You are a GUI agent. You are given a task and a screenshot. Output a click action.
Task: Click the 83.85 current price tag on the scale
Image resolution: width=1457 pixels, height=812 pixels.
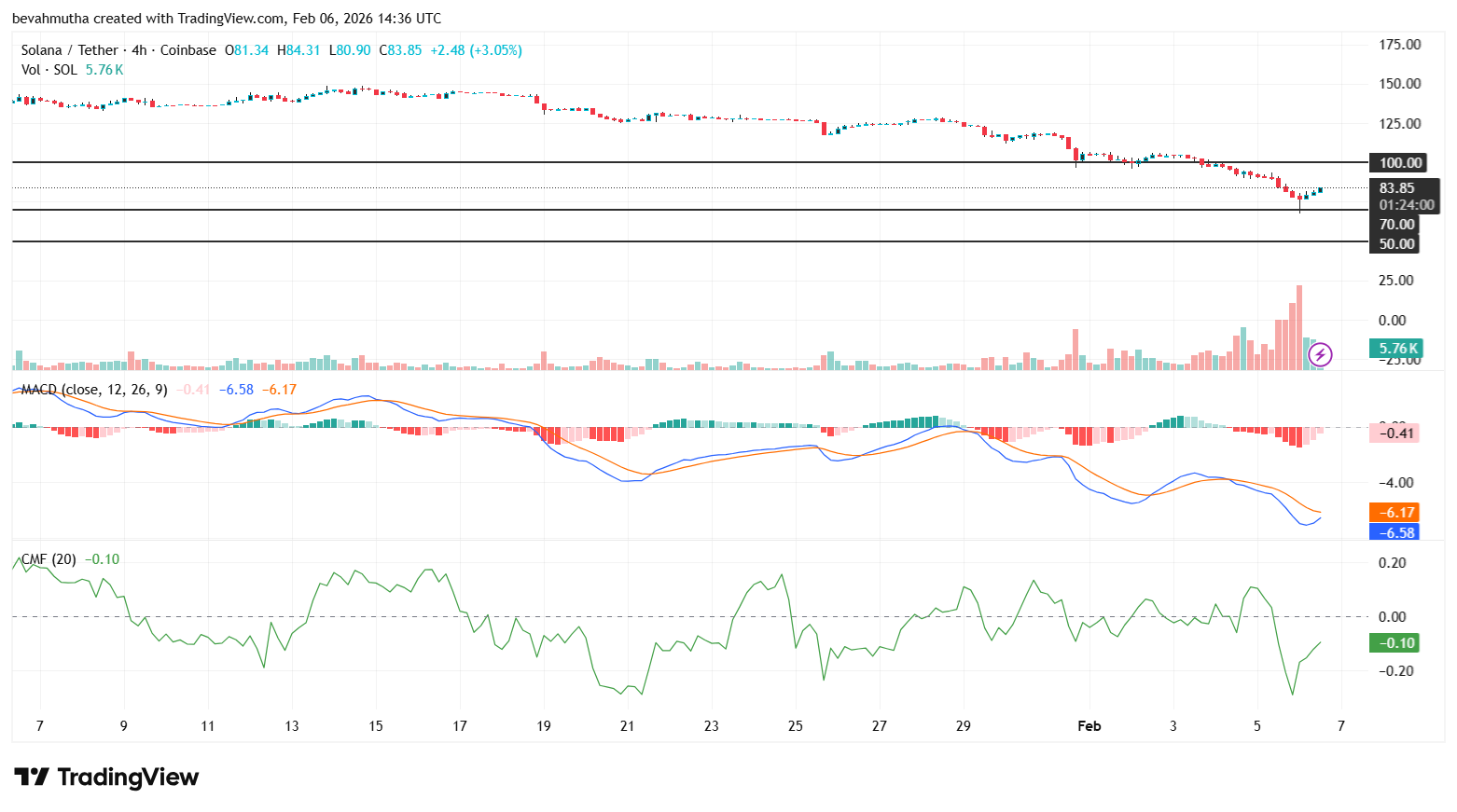click(x=1395, y=187)
